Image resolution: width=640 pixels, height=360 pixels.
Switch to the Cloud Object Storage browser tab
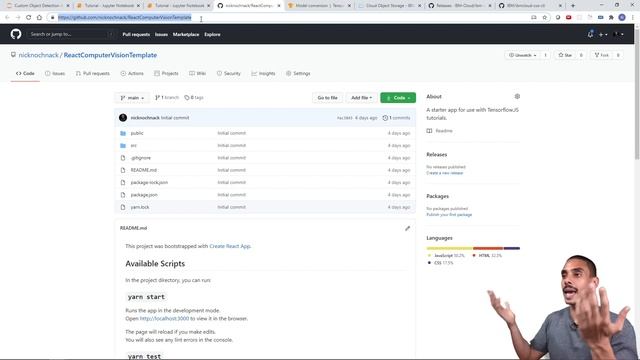[x=389, y=6]
